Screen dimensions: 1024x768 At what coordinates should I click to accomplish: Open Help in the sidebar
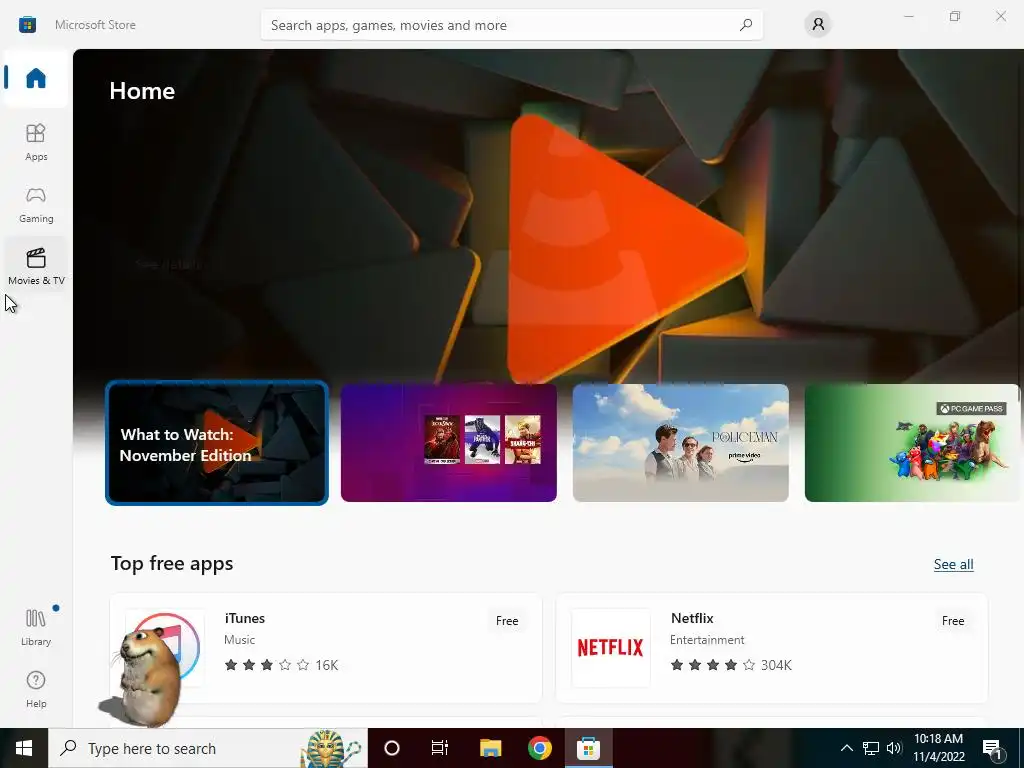tap(36, 688)
